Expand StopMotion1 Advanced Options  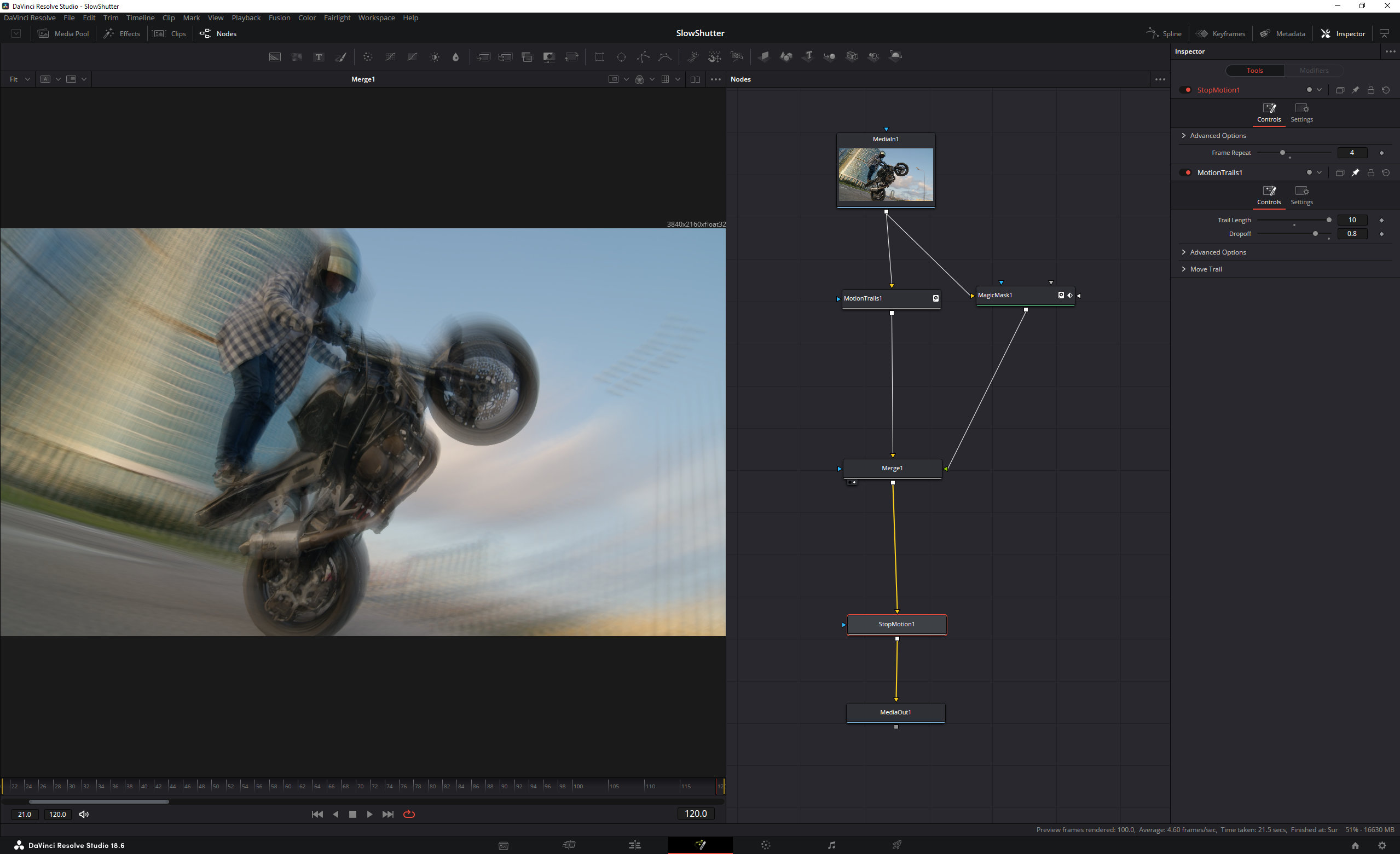[1217, 136]
